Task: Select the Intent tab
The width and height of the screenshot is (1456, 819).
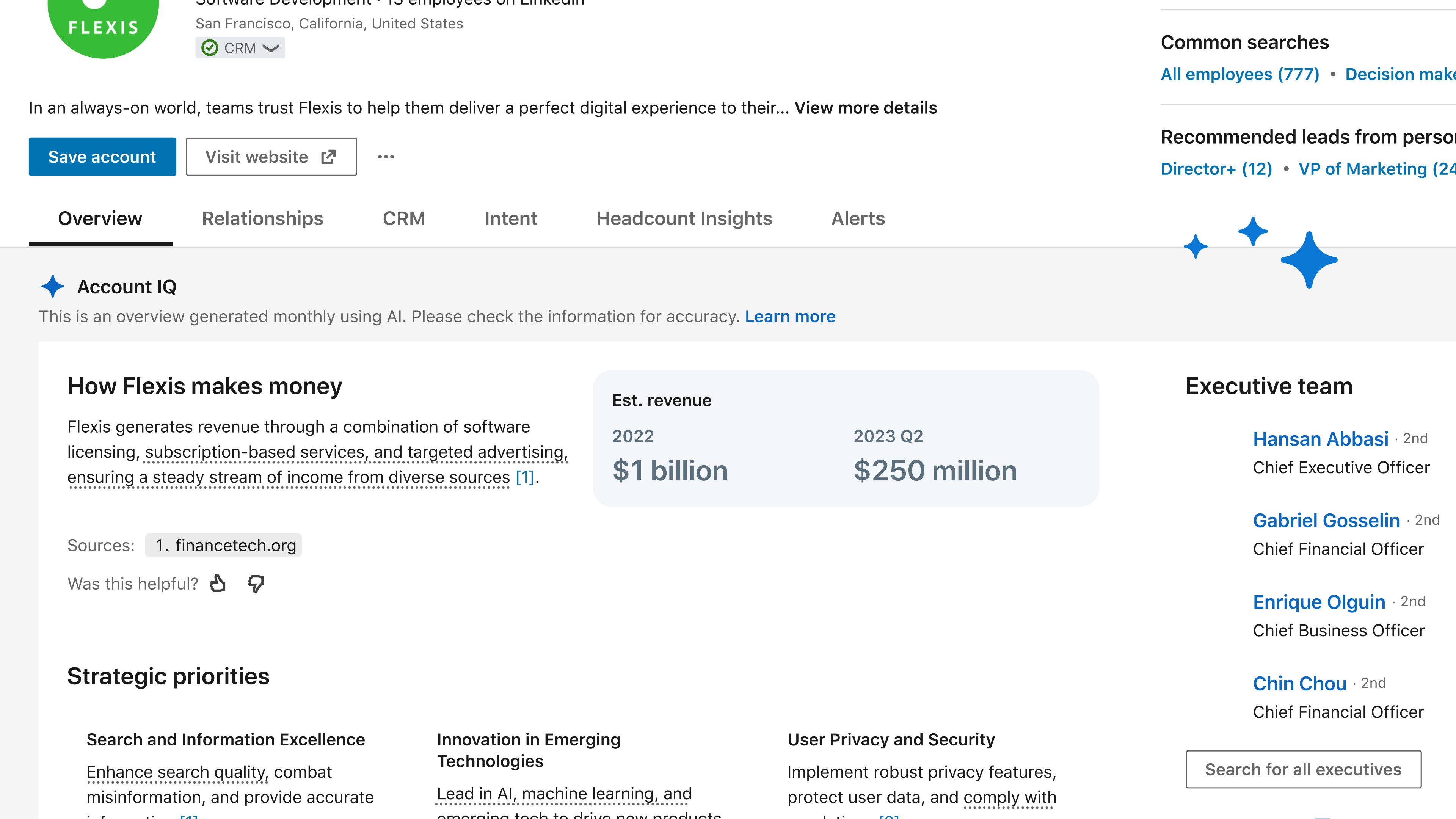Action: click(x=510, y=218)
